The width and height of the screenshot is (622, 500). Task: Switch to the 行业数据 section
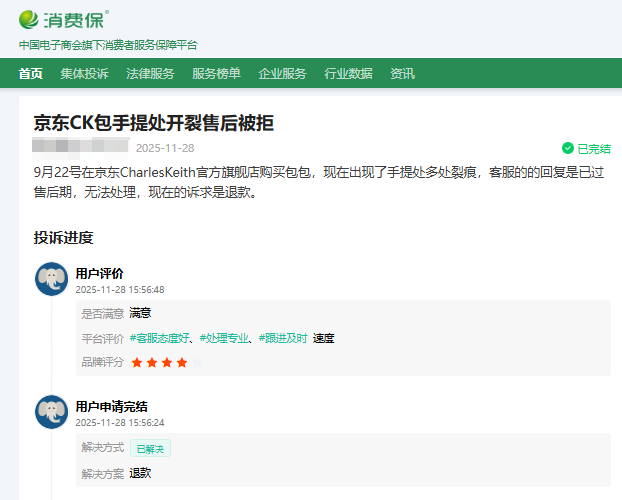348,73
